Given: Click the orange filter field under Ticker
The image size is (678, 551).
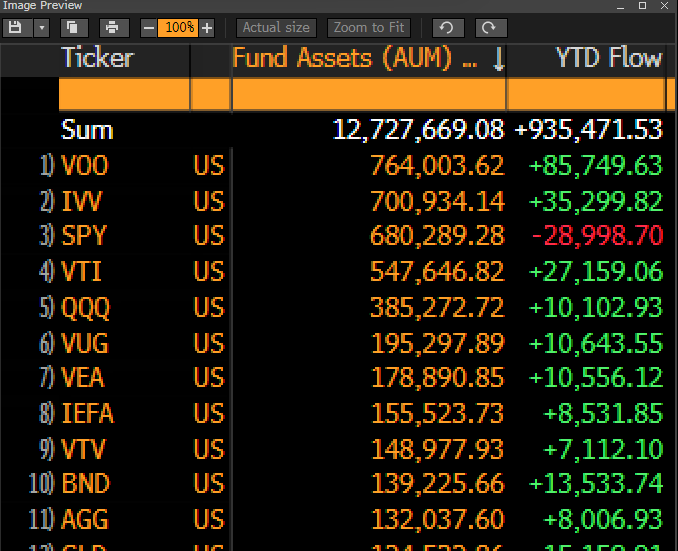Looking at the screenshot, I should click(124, 94).
